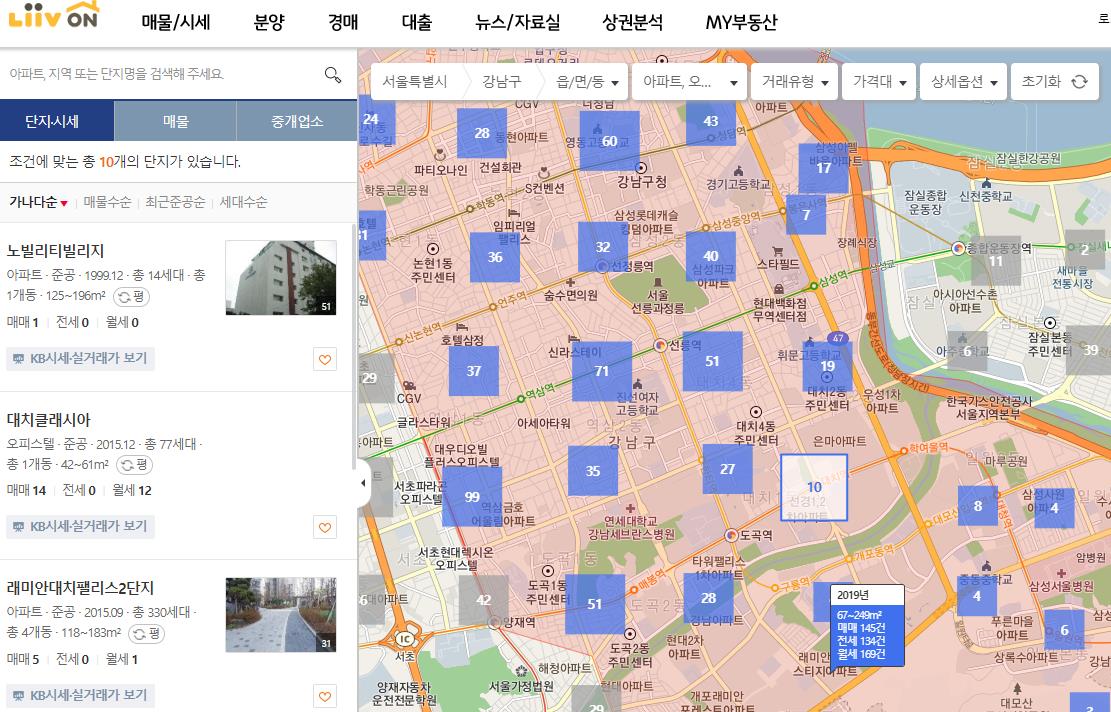Click the left list vertical scrollbar
This screenshot has width=1111, height=712.
[x=354, y=347]
